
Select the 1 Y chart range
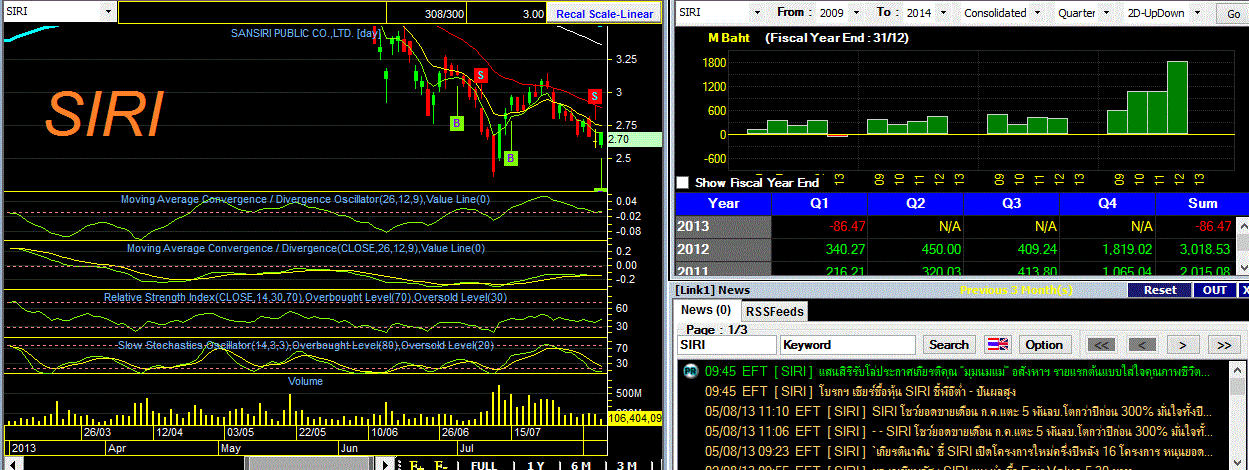pos(535,465)
